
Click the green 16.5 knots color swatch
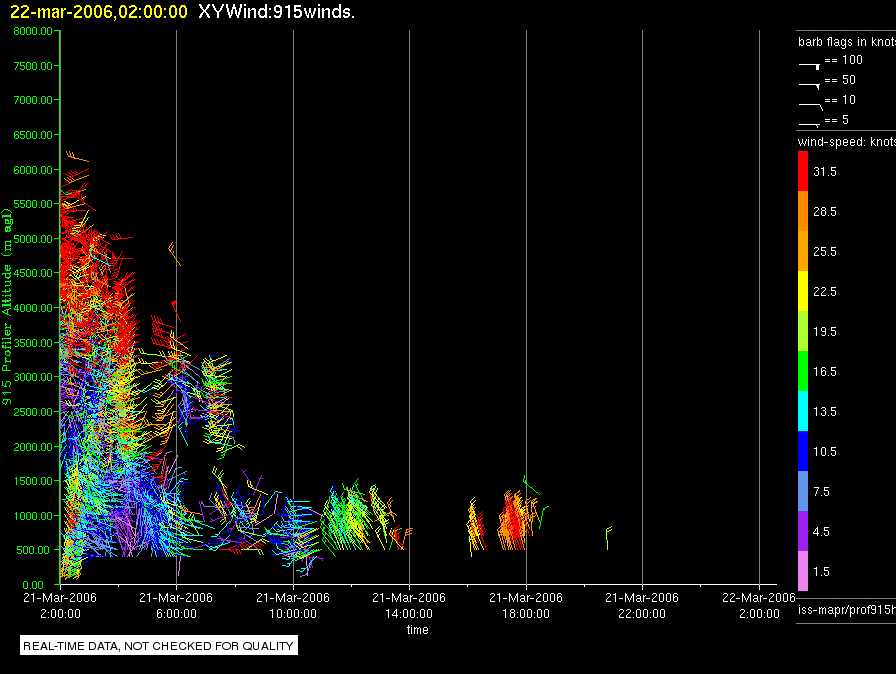pyautogui.click(x=803, y=371)
